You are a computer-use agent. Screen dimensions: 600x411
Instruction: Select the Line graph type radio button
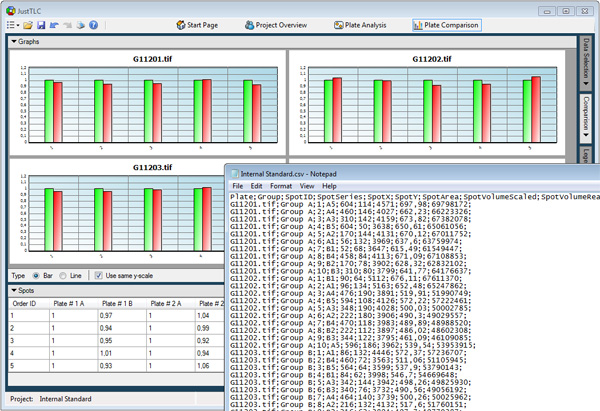point(63,276)
